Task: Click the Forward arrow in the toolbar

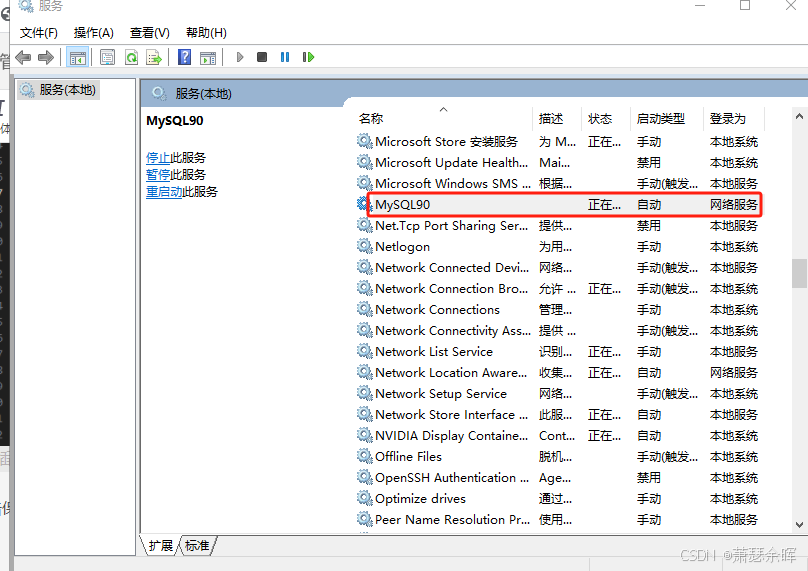Action: pyautogui.click(x=46, y=57)
